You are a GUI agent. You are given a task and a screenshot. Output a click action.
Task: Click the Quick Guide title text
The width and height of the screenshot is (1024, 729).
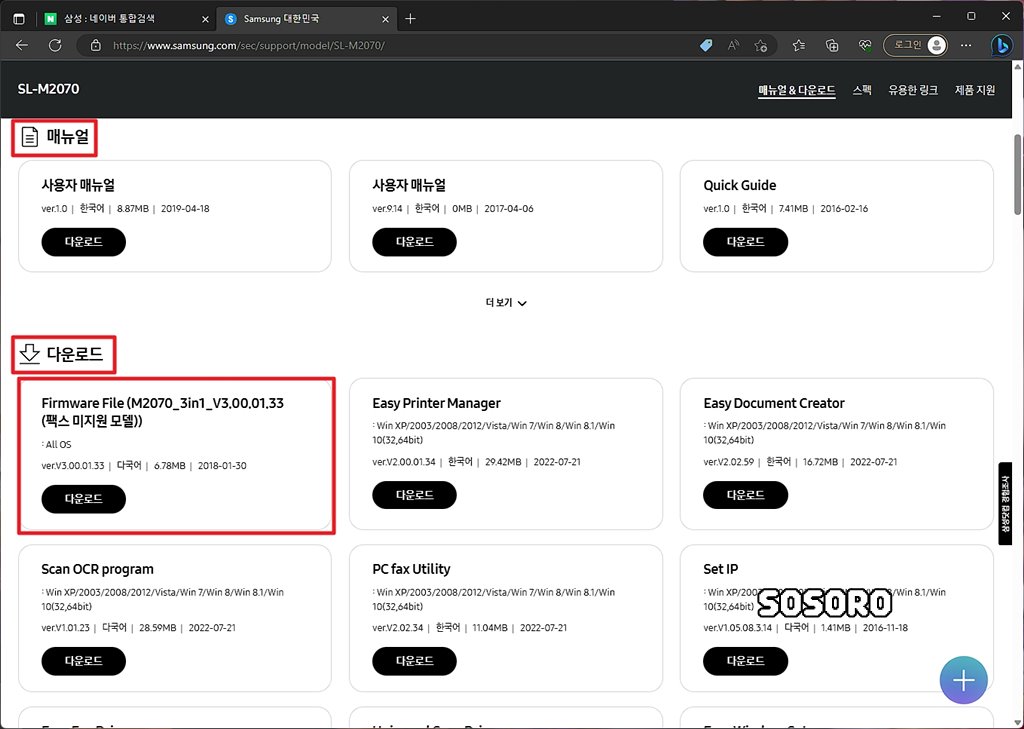pos(740,185)
